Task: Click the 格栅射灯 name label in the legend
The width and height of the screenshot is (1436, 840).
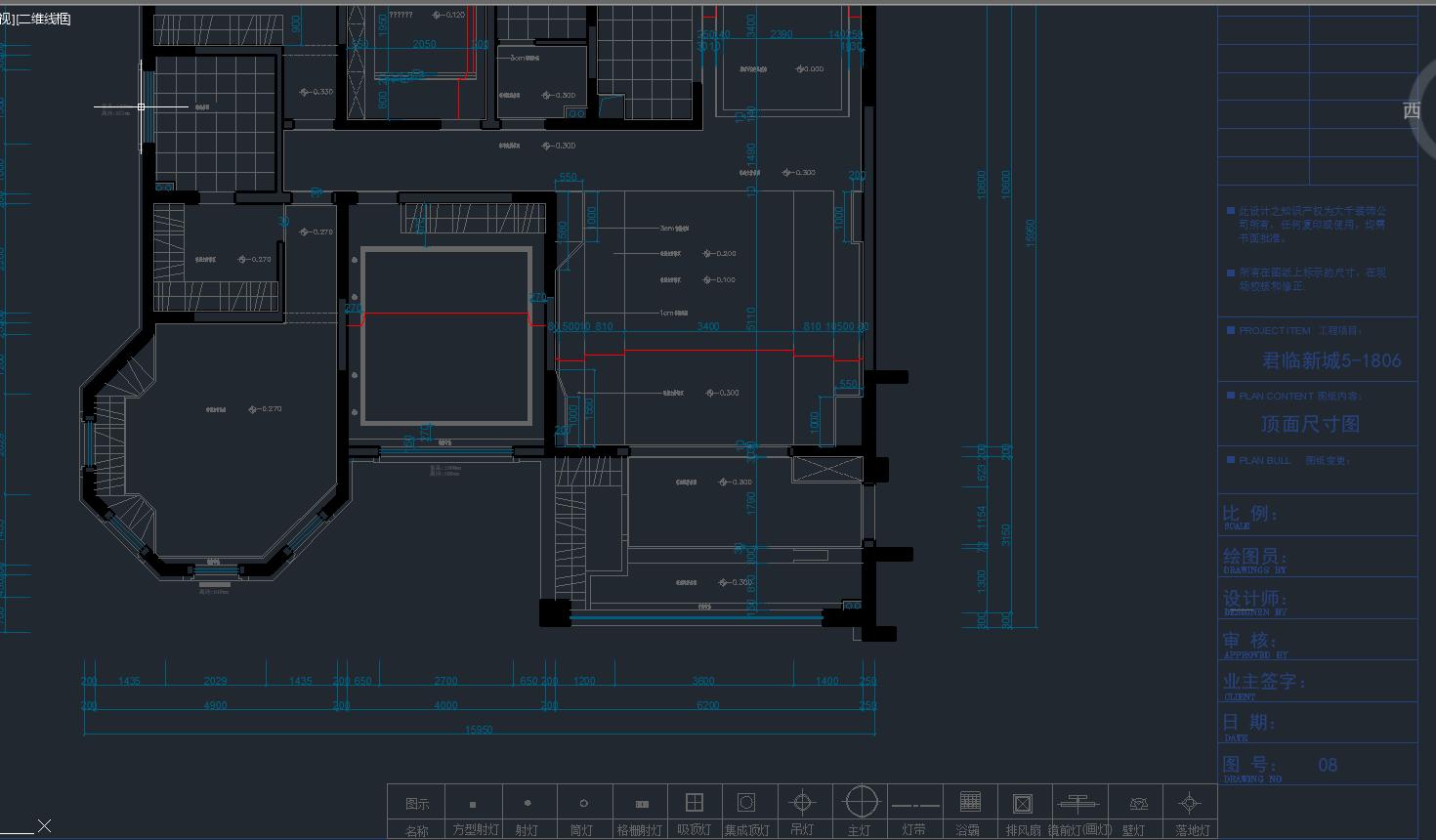Action: tap(640, 830)
